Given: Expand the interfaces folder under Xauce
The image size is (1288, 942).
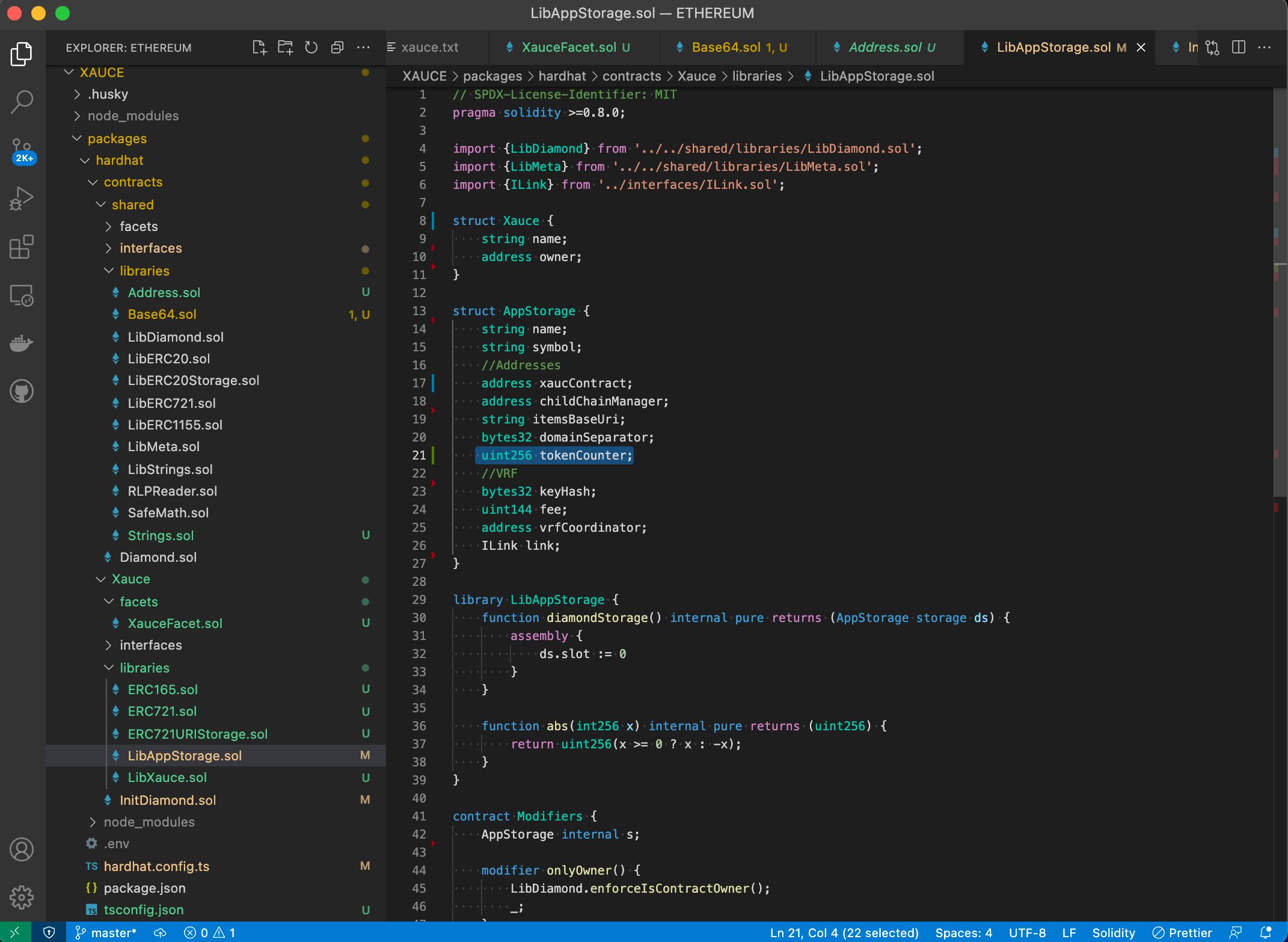Looking at the screenshot, I should [x=215, y=645].
